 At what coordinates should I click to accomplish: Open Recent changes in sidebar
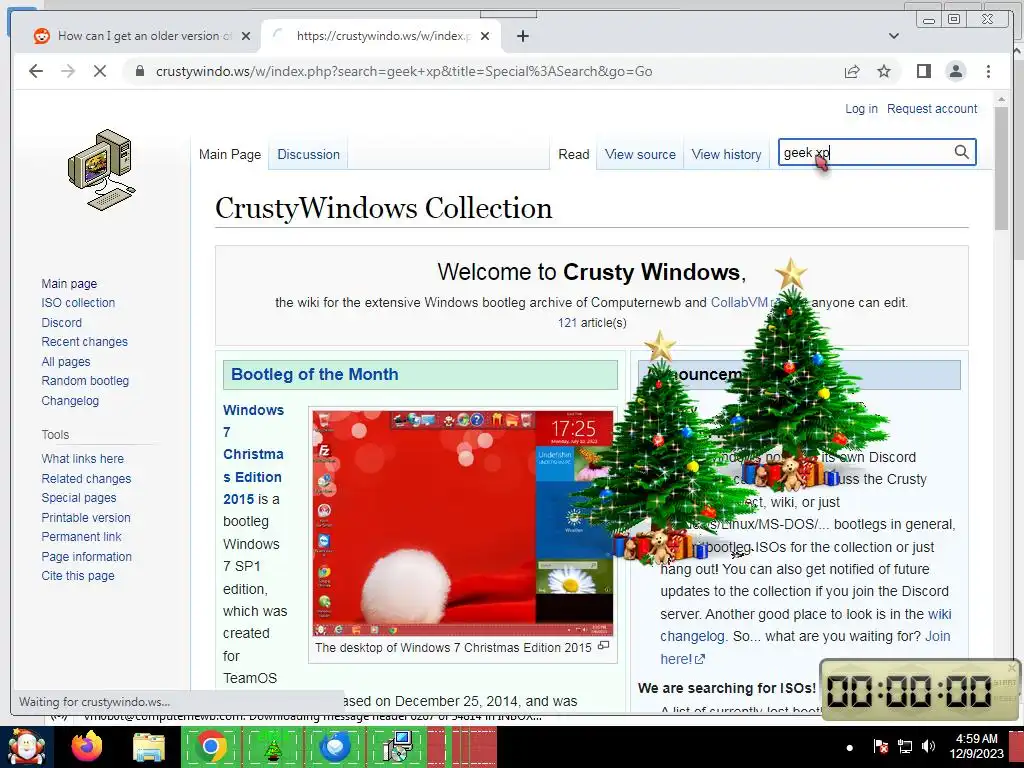click(84, 342)
